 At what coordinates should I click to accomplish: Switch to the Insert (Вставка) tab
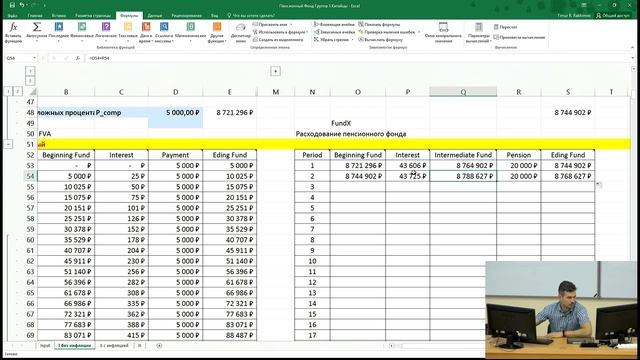(x=59, y=16)
